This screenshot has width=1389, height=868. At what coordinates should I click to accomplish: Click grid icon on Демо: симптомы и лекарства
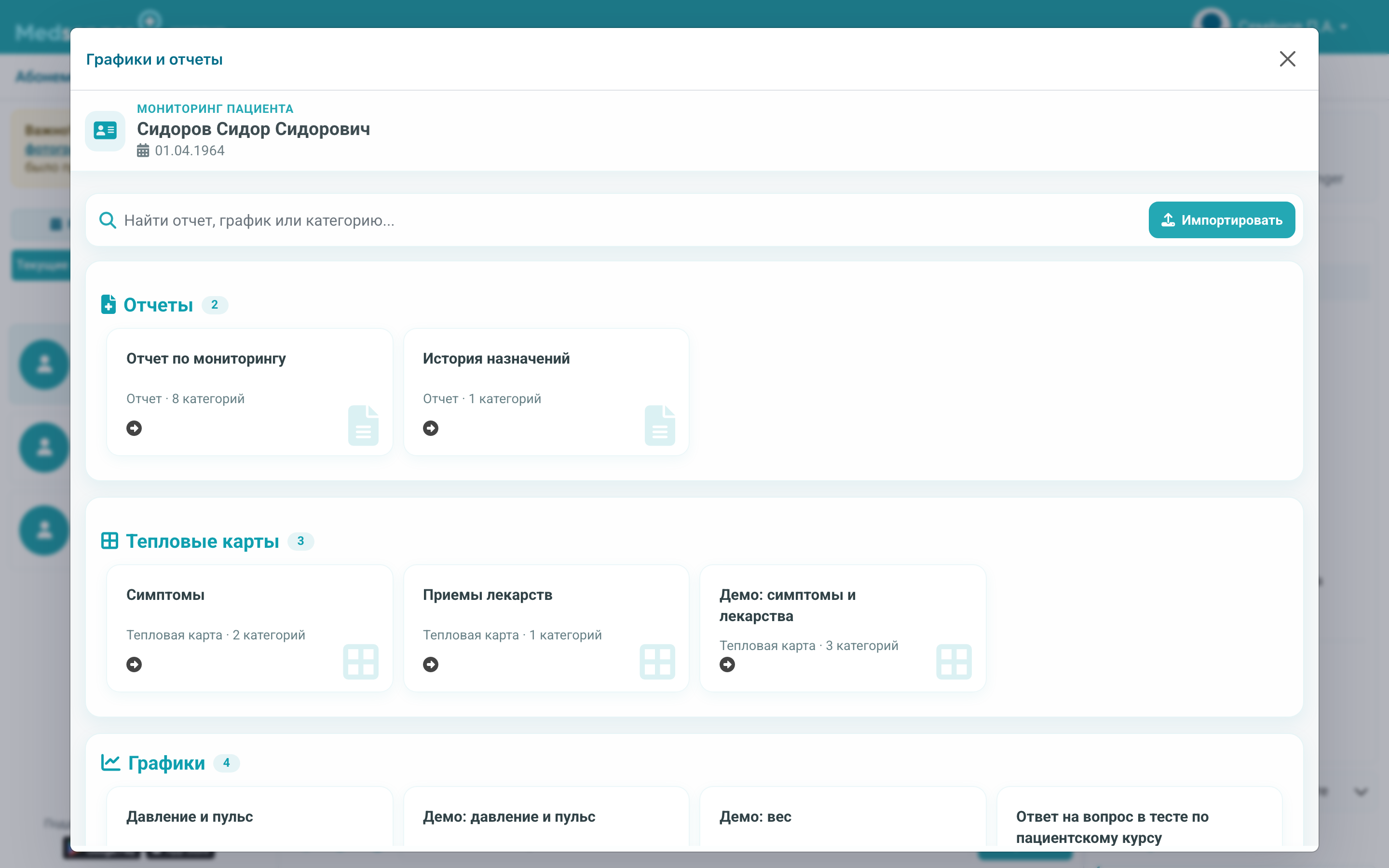(x=953, y=662)
